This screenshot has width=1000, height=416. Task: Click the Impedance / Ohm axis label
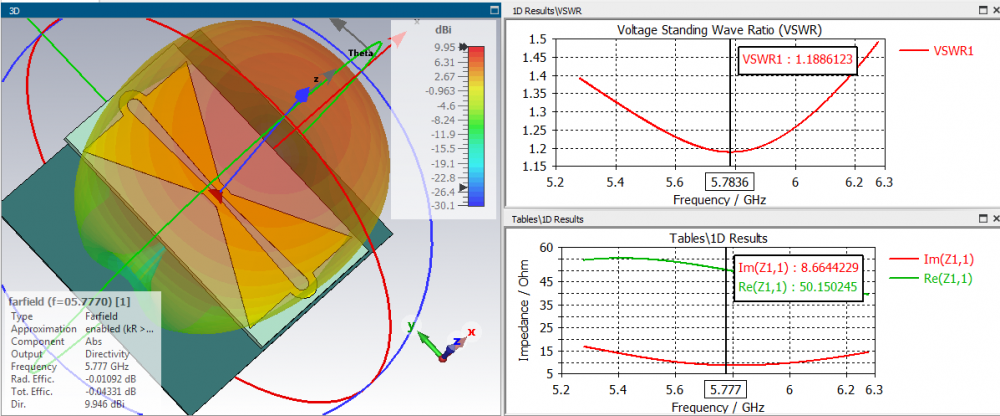(524, 313)
